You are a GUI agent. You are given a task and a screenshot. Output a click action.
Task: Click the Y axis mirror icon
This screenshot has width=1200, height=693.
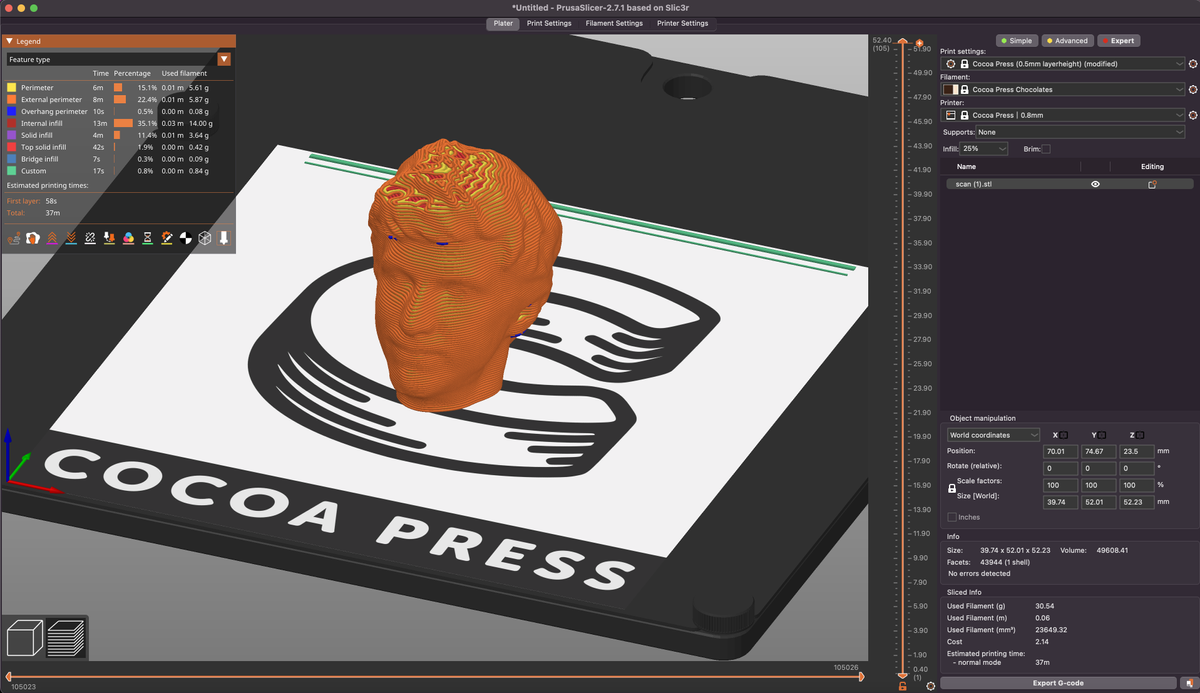click(x=1101, y=435)
